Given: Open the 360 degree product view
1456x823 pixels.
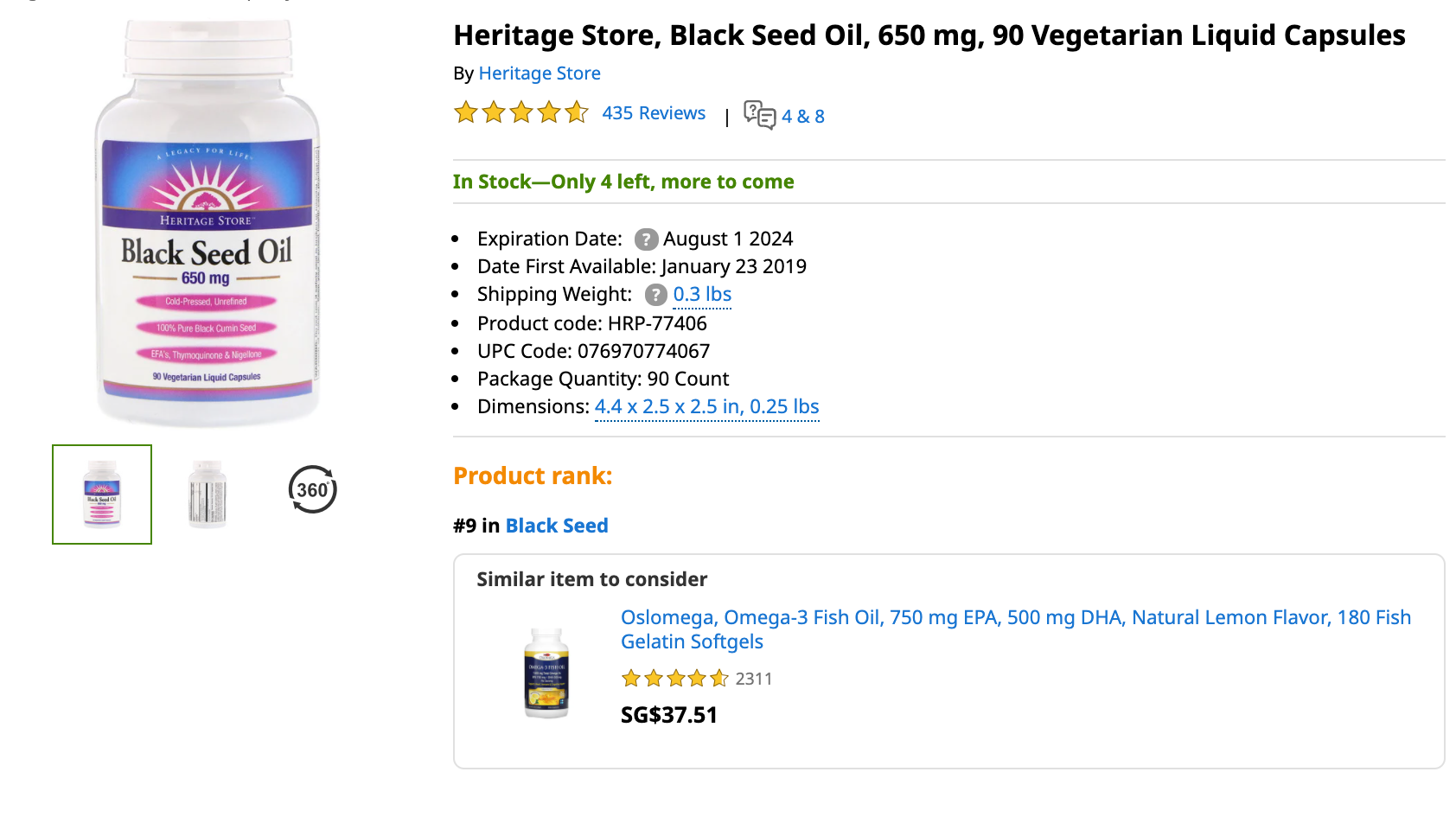Looking at the screenshot, I should [312, 489].
